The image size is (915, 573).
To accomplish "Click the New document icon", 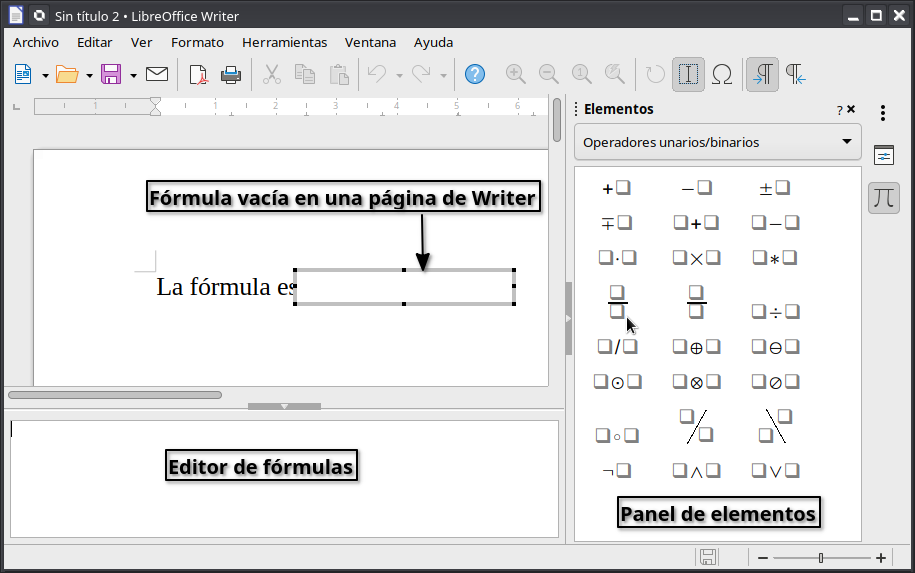I will [x=23, y=75].
